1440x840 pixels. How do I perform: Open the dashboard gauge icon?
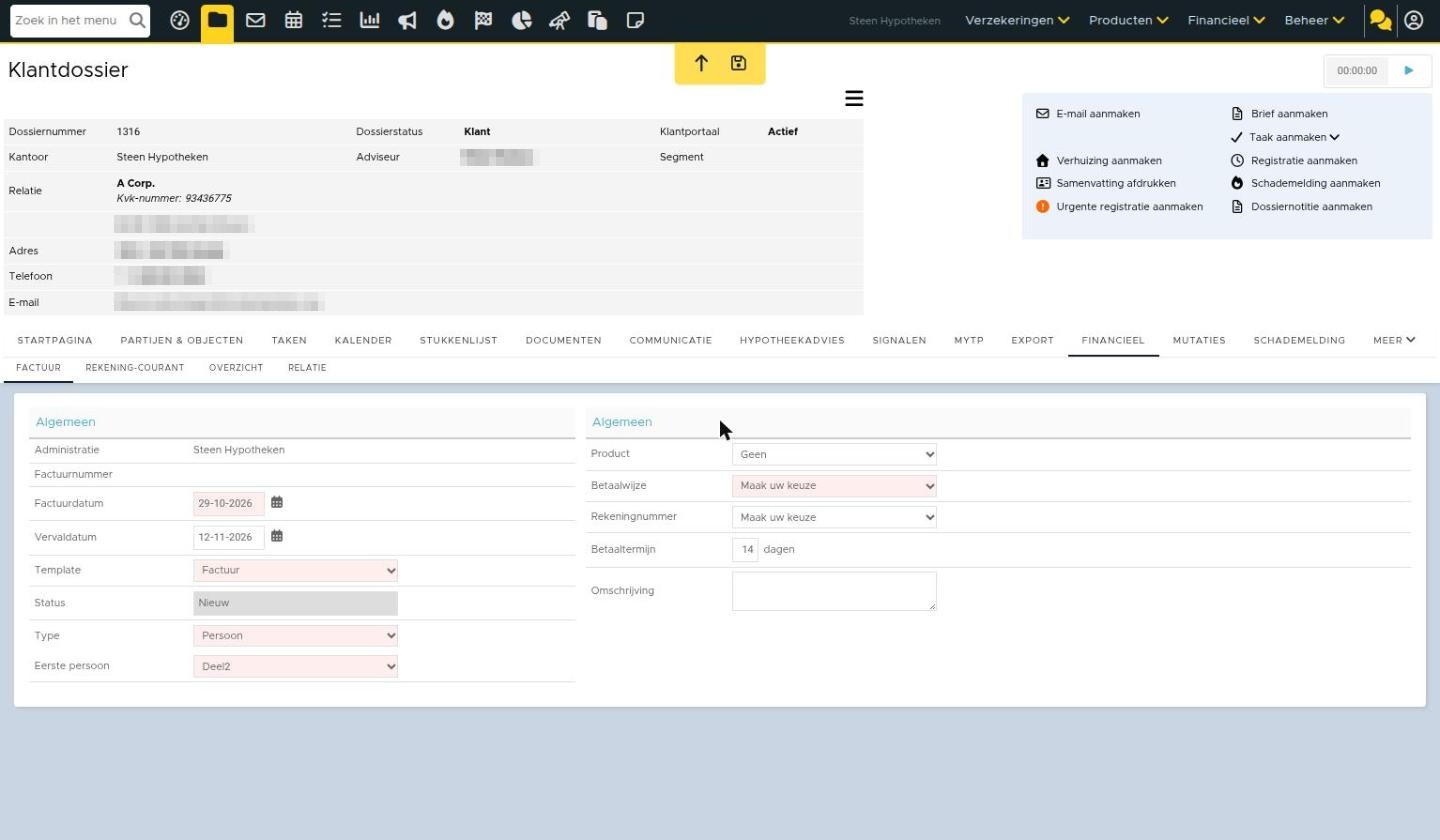tap(180, 20)
